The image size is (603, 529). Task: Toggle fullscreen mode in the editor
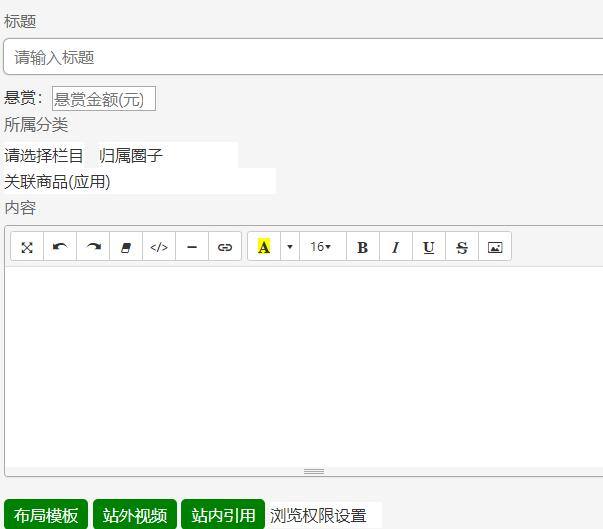[x=27, y=247]
